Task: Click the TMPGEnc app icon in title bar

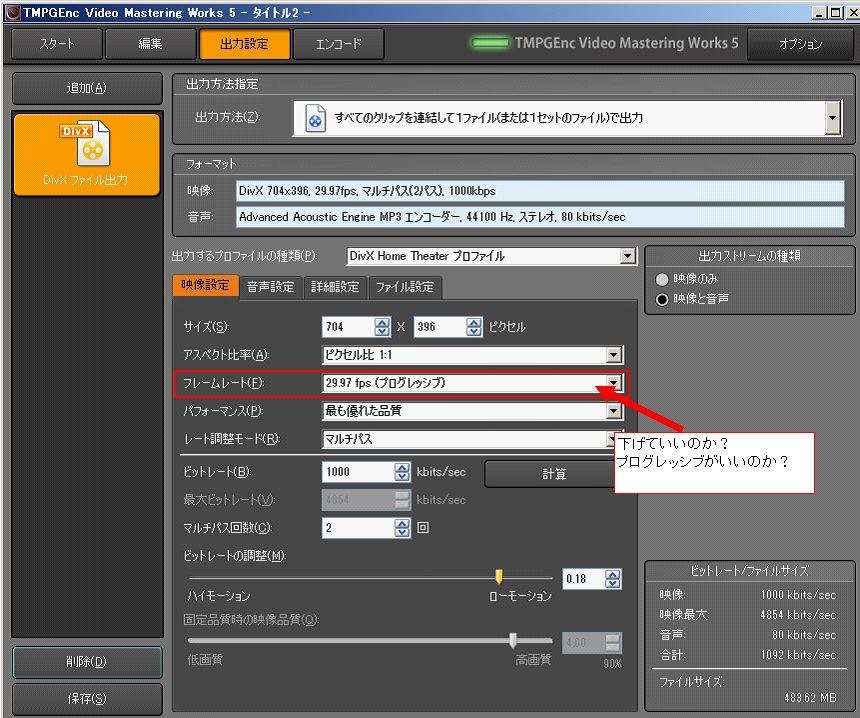Action: (12, 12)
